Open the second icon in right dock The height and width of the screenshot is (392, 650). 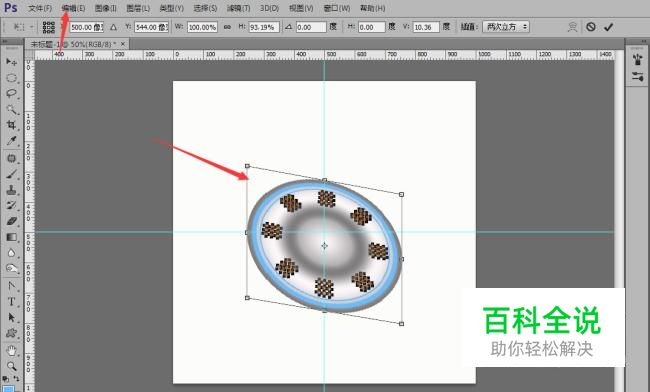click(638, 76)
